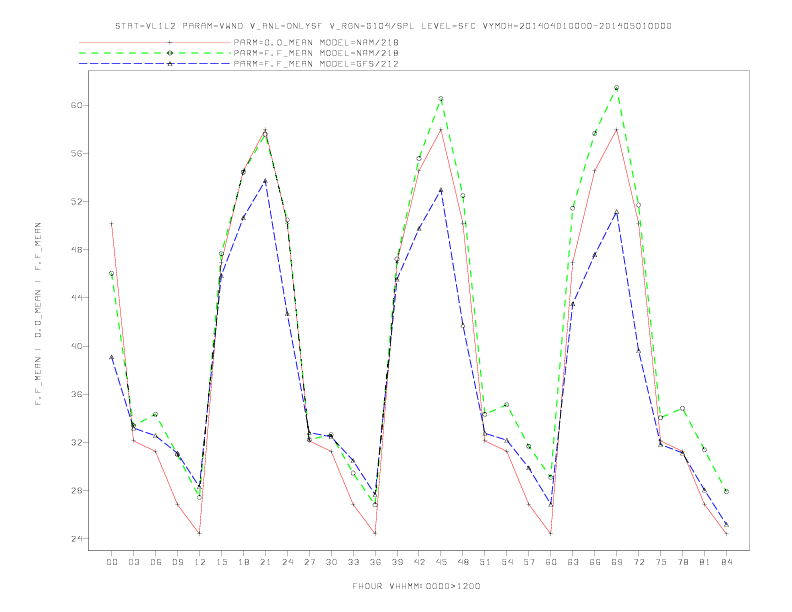Click the x-axis tick label 18
The width and height of the screenshot is (792, 612).
pyautogui.click(x=243, y=562)
